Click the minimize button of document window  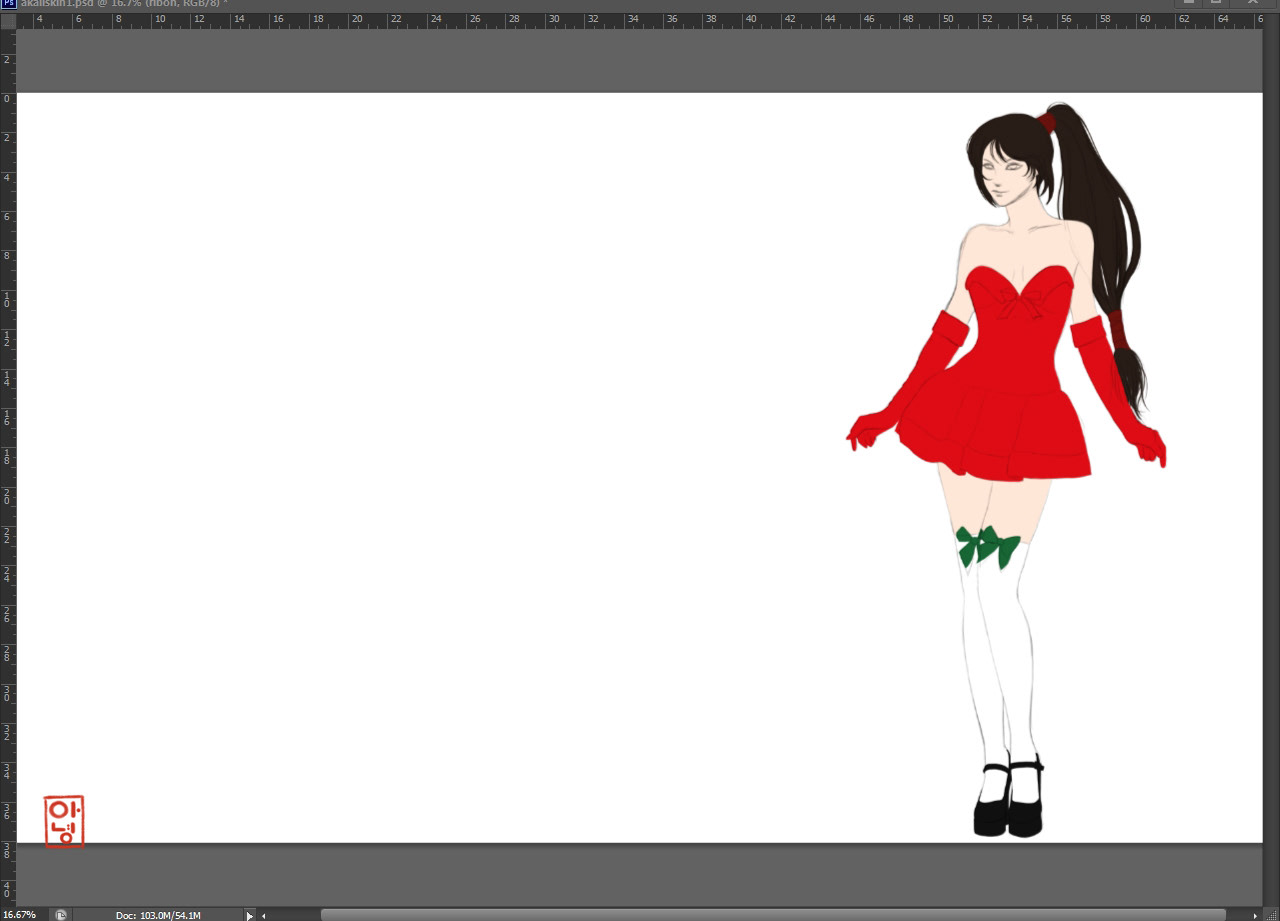(x=1188, y=3)
